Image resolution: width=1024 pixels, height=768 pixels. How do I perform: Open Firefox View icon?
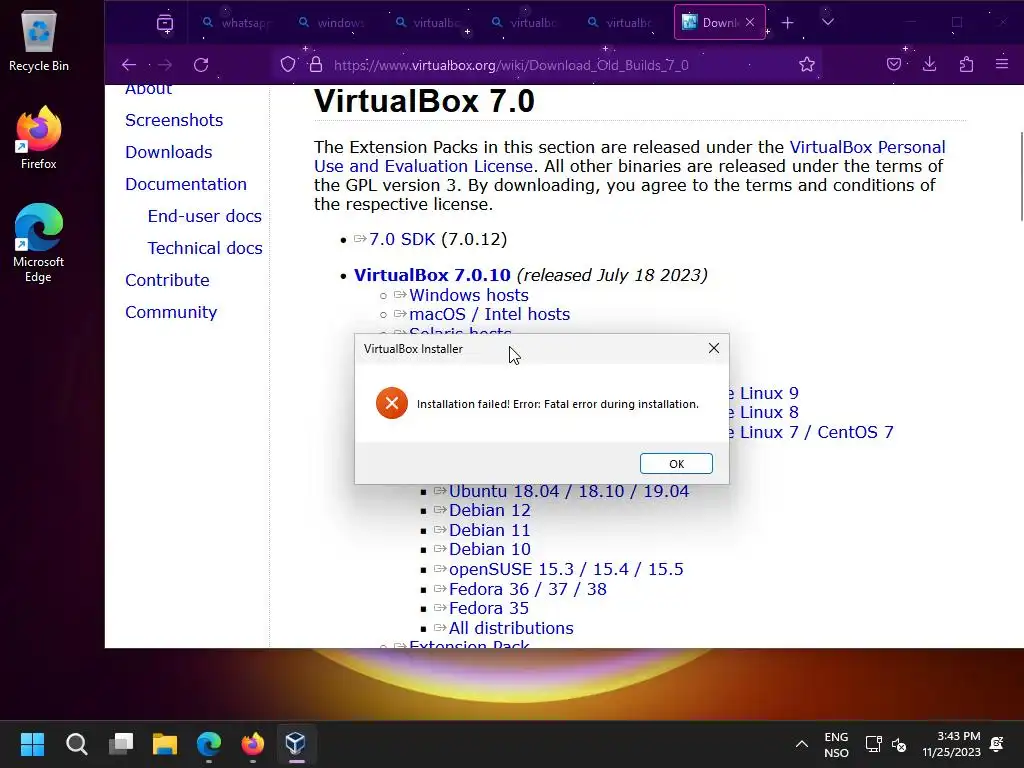tap(165, 23)
